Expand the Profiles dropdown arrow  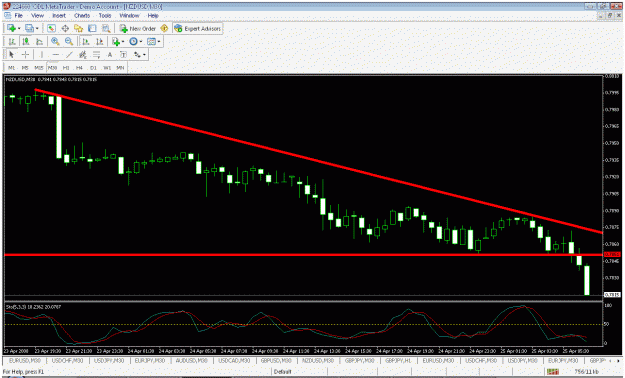click(37, 29)
